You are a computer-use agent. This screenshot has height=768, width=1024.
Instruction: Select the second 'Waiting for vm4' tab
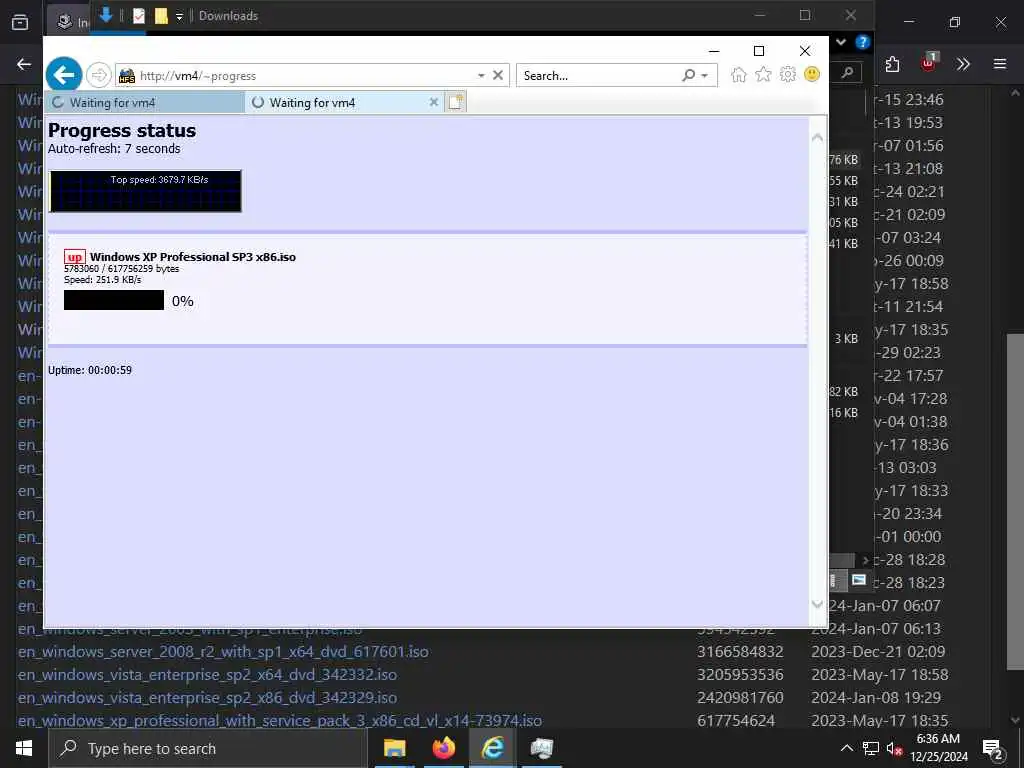(x=344, y=103)
